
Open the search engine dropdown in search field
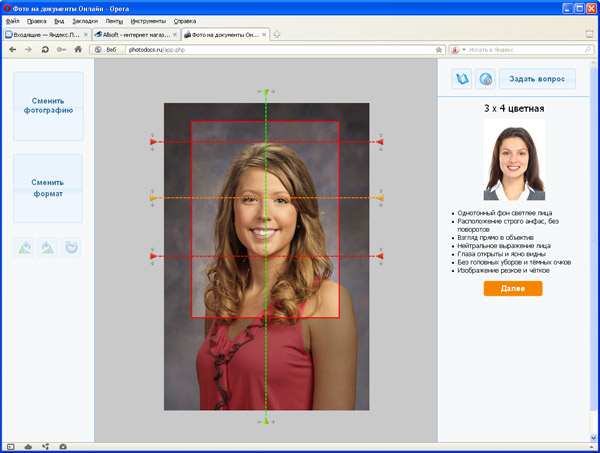point(456,49)
